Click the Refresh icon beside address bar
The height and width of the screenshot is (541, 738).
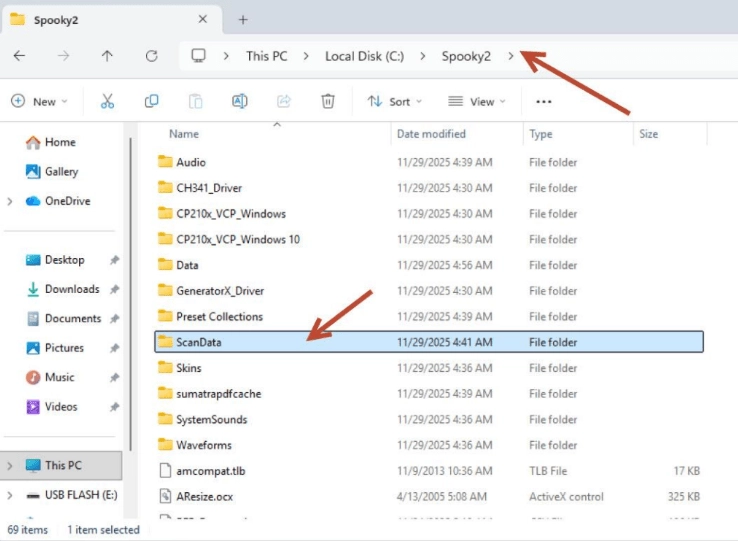tap(151, 56)
